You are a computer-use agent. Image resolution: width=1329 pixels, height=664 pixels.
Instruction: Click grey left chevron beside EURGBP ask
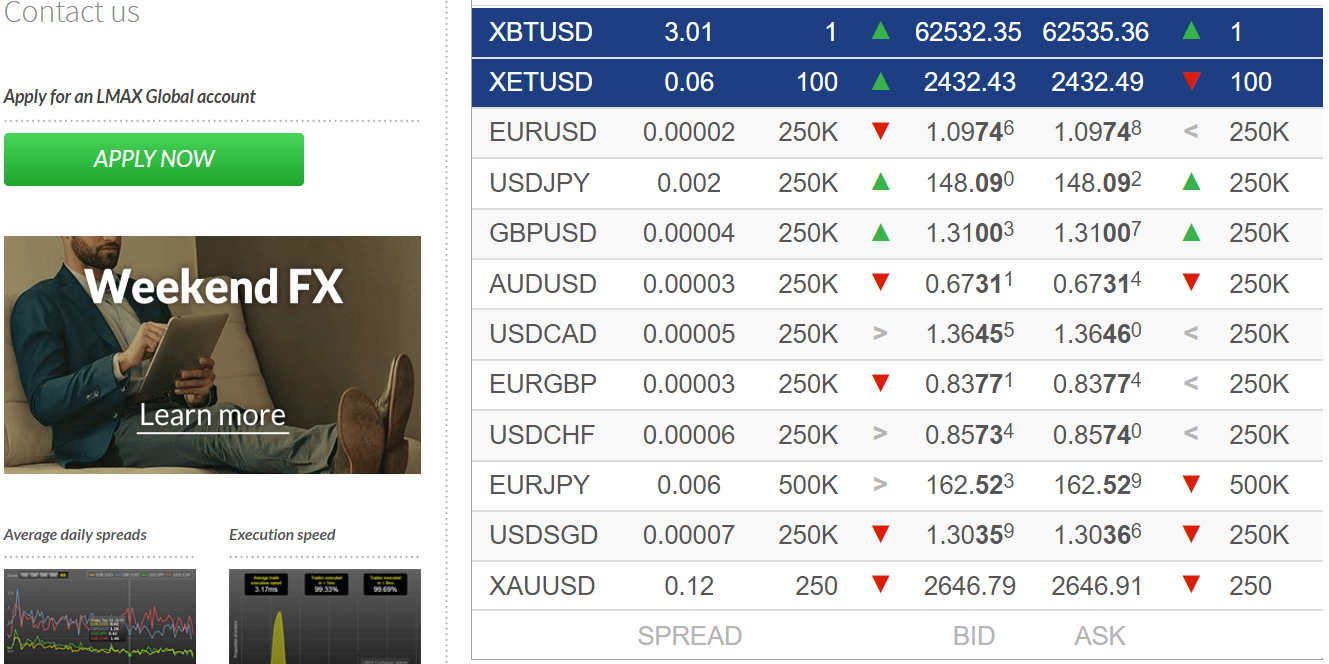[1191, 384]
